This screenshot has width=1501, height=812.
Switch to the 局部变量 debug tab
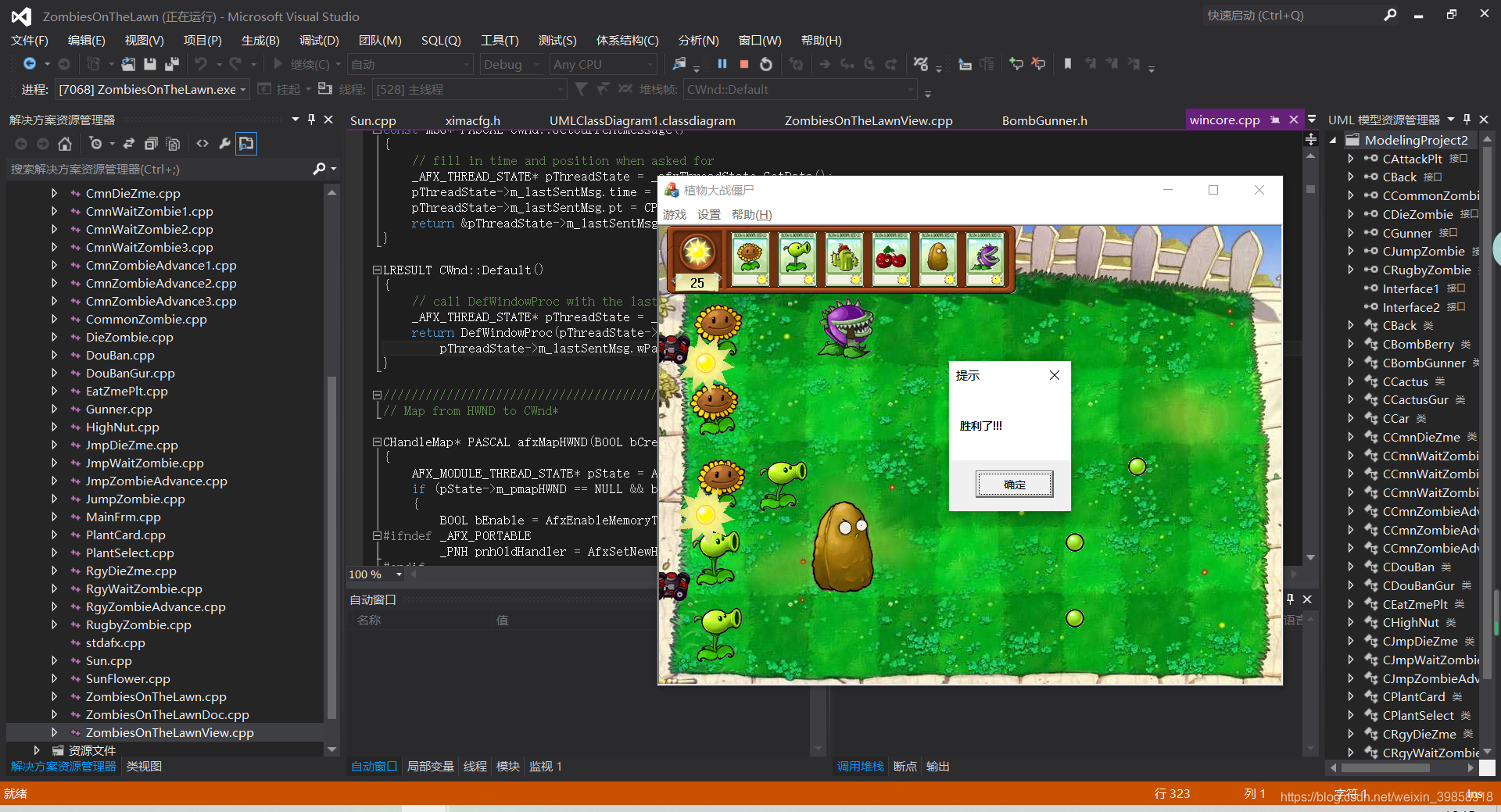pos(430,767)
